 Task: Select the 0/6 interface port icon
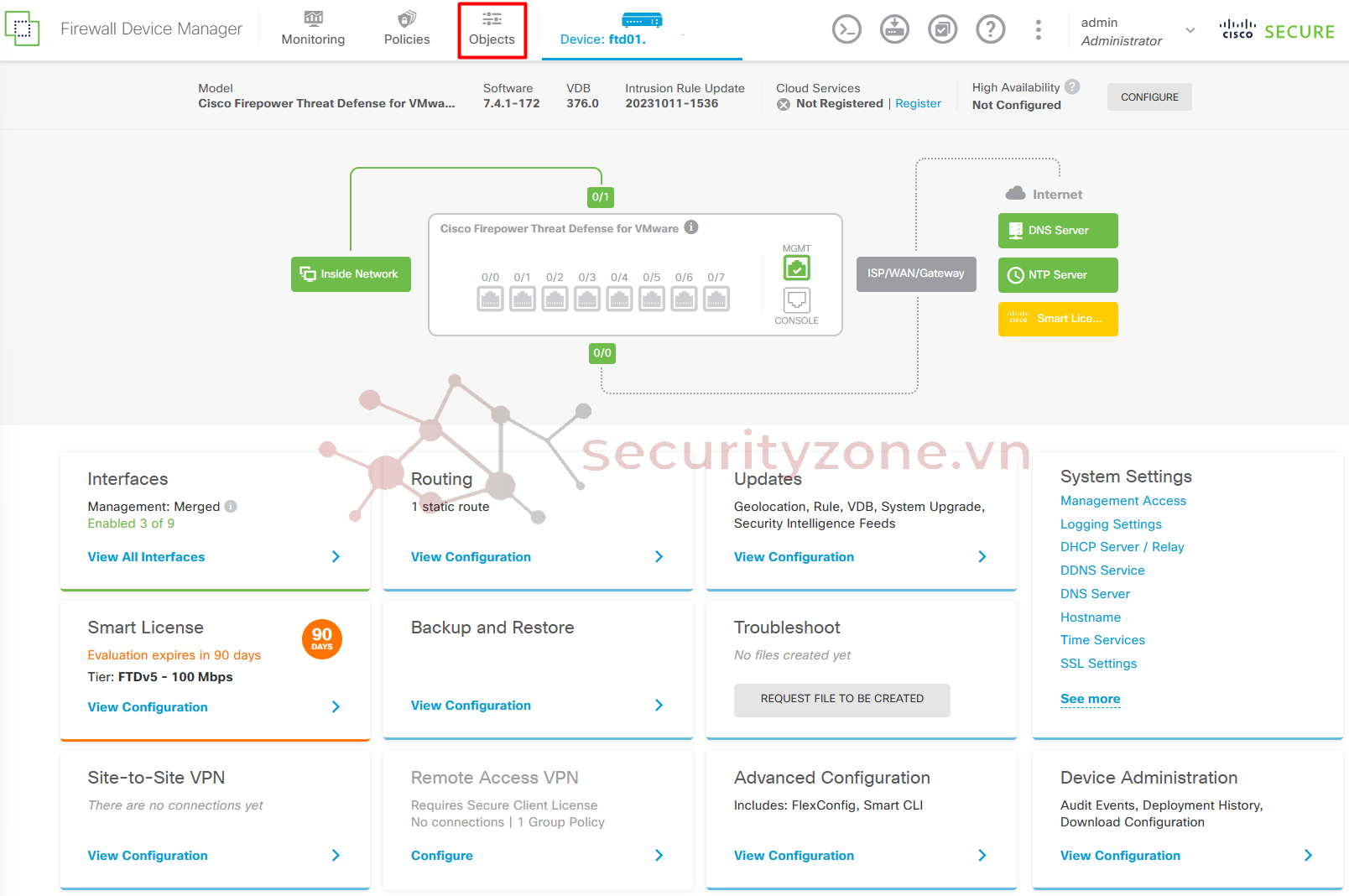coord(684,299)
